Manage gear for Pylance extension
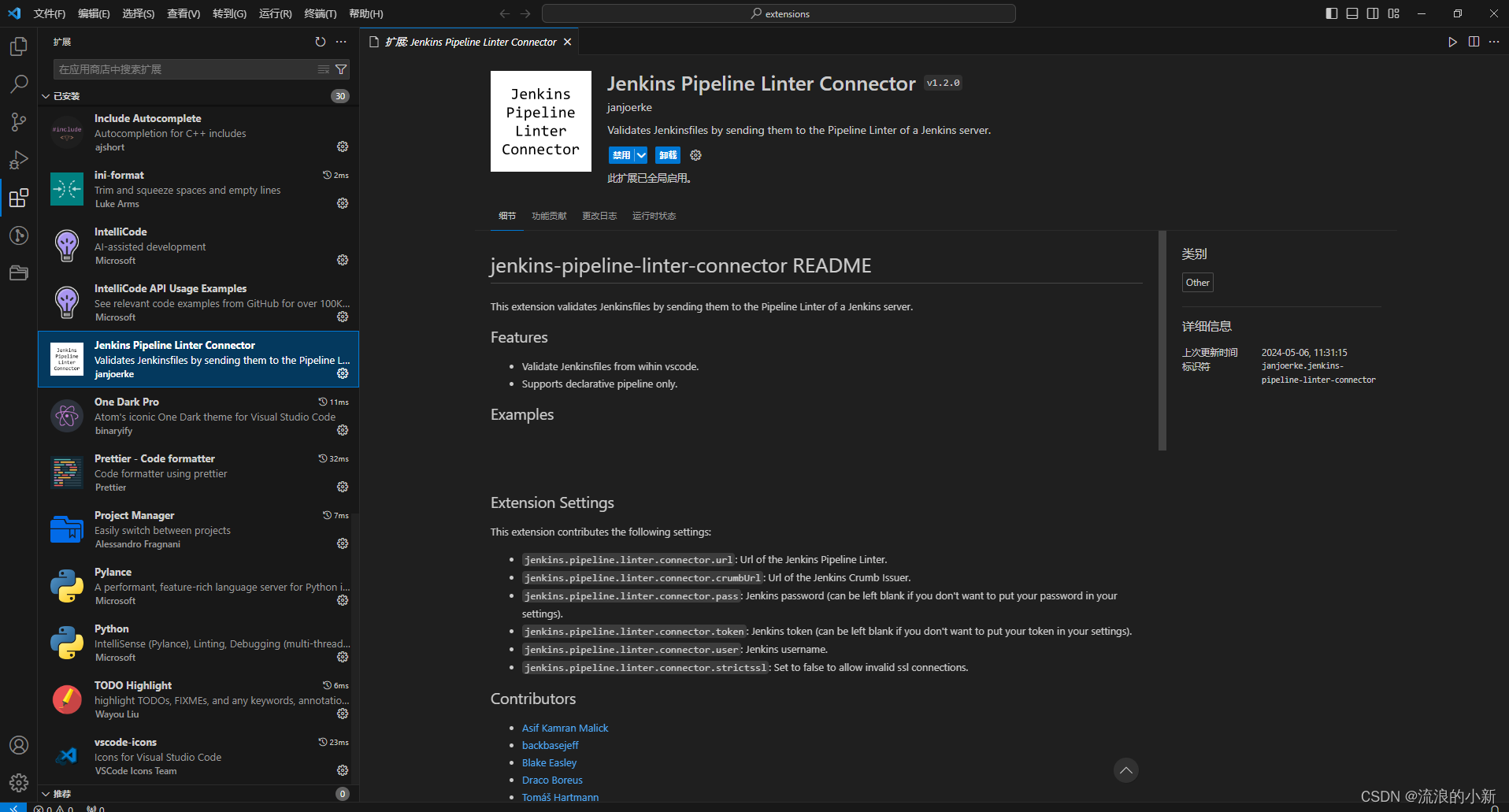 (x=343, y=600)
